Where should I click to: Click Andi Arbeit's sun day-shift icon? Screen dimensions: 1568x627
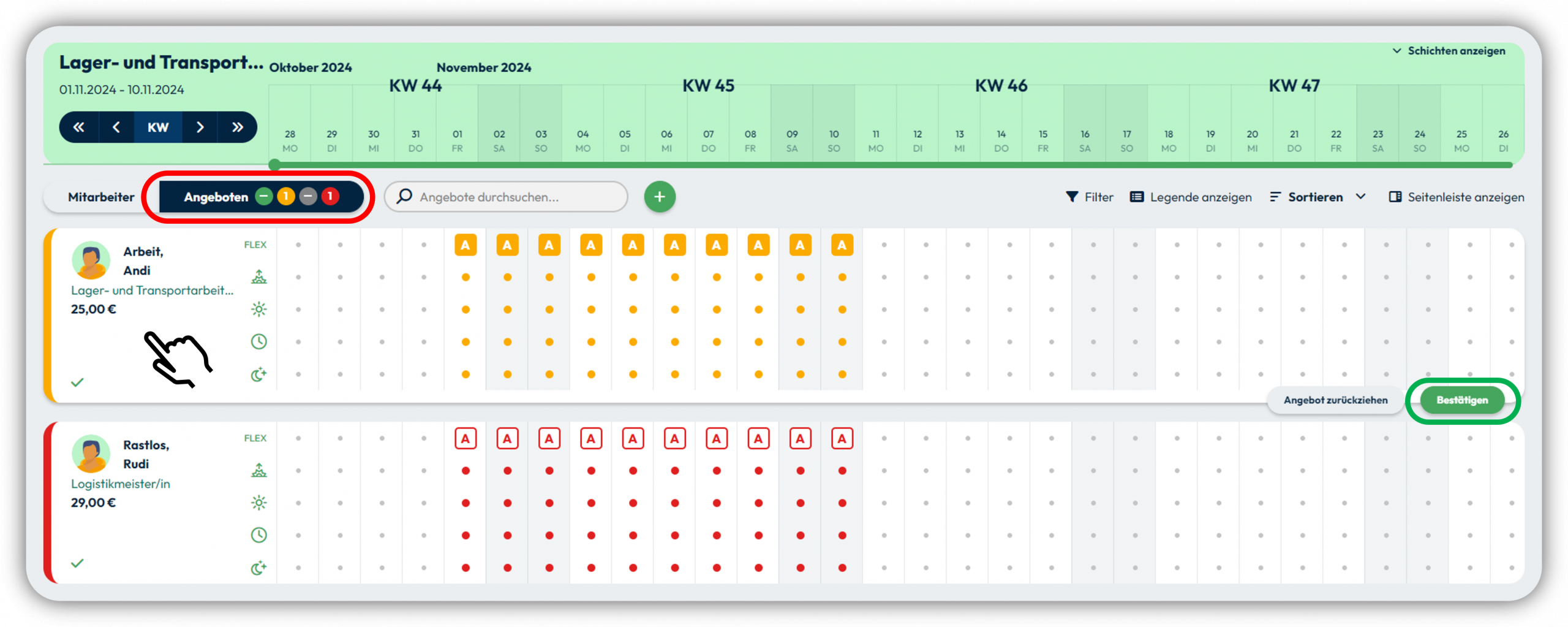259,310
